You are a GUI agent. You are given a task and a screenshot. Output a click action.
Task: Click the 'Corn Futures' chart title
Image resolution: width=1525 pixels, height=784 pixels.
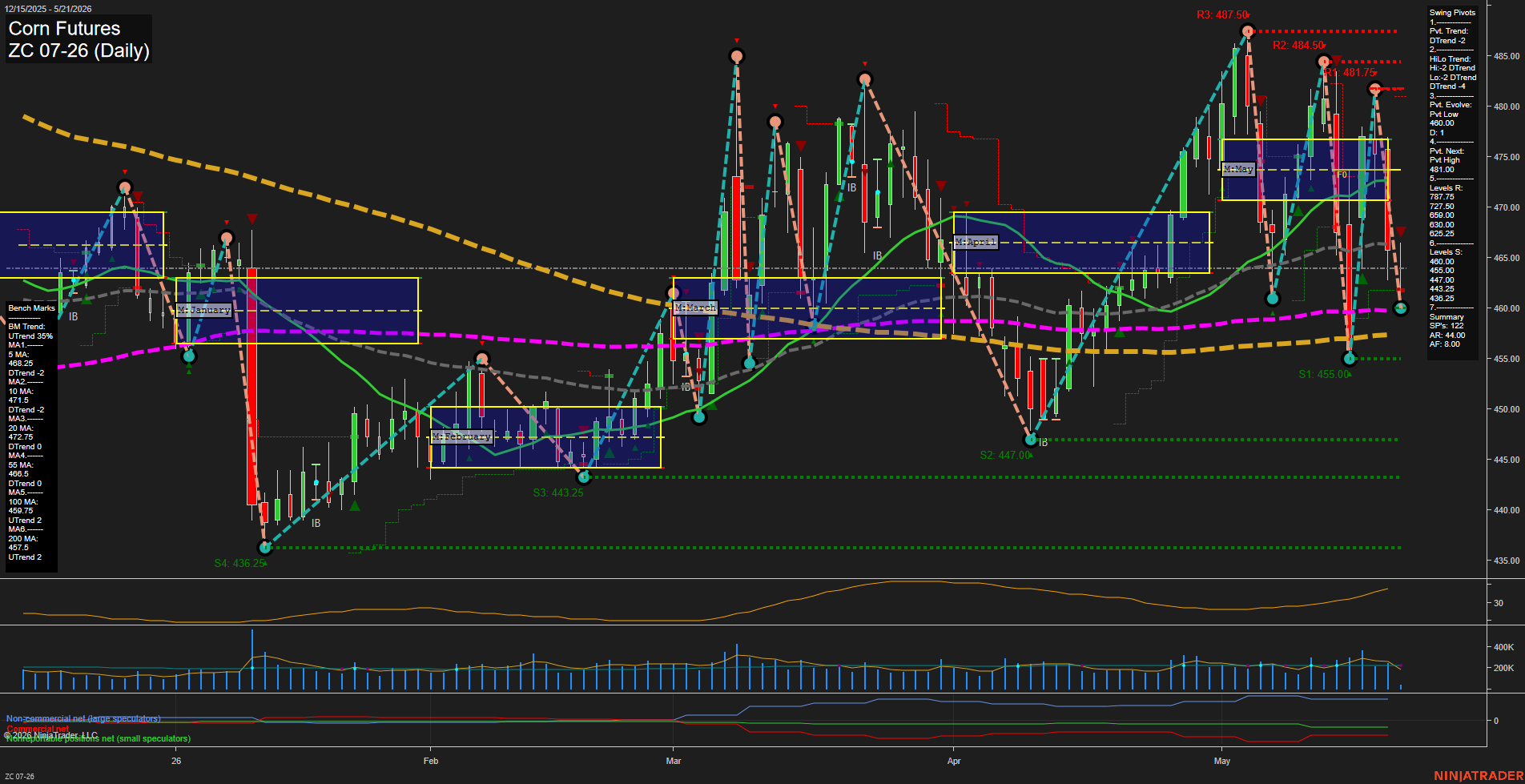pyautogui.click(x=64, y=29)
